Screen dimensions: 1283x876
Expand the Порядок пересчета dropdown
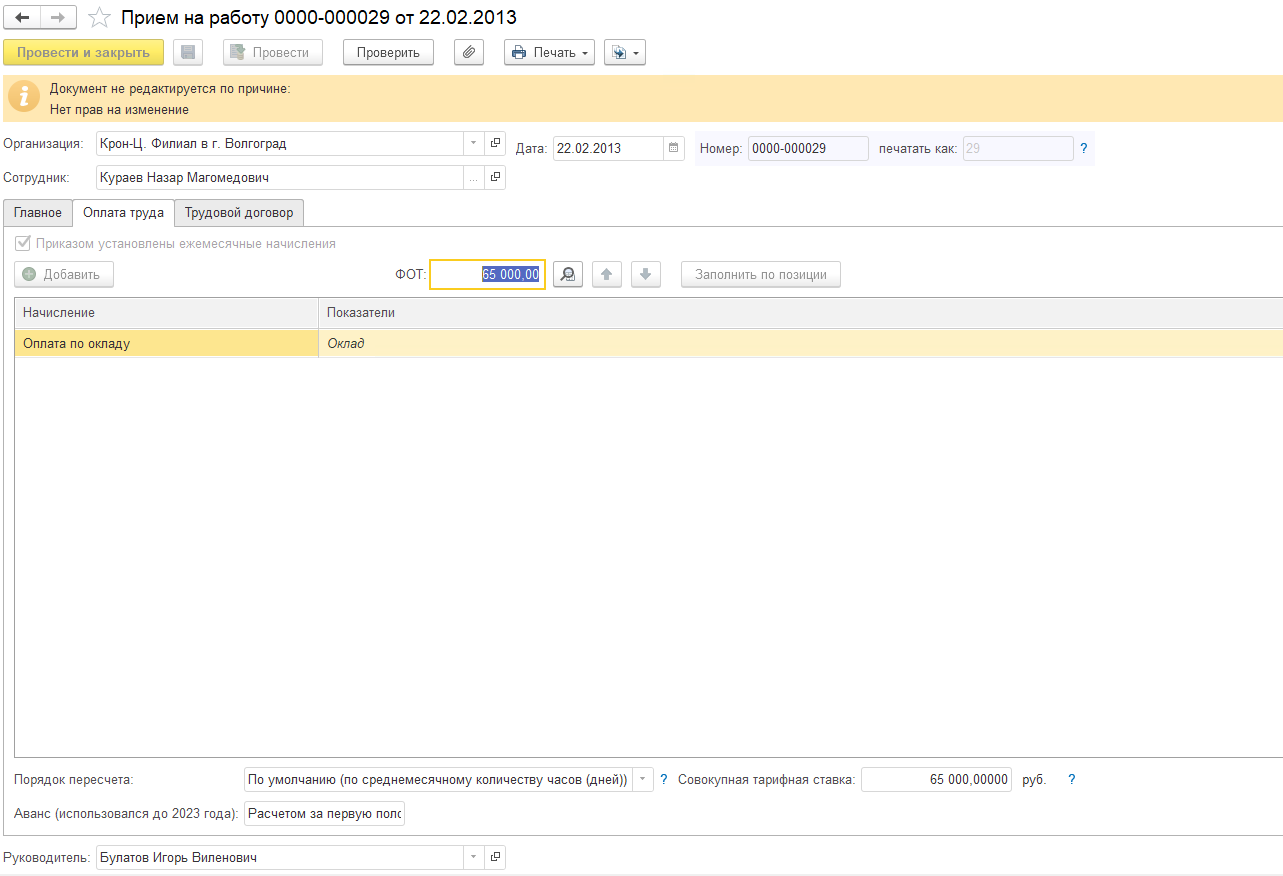pyautogui.click(x=641, y=780)
